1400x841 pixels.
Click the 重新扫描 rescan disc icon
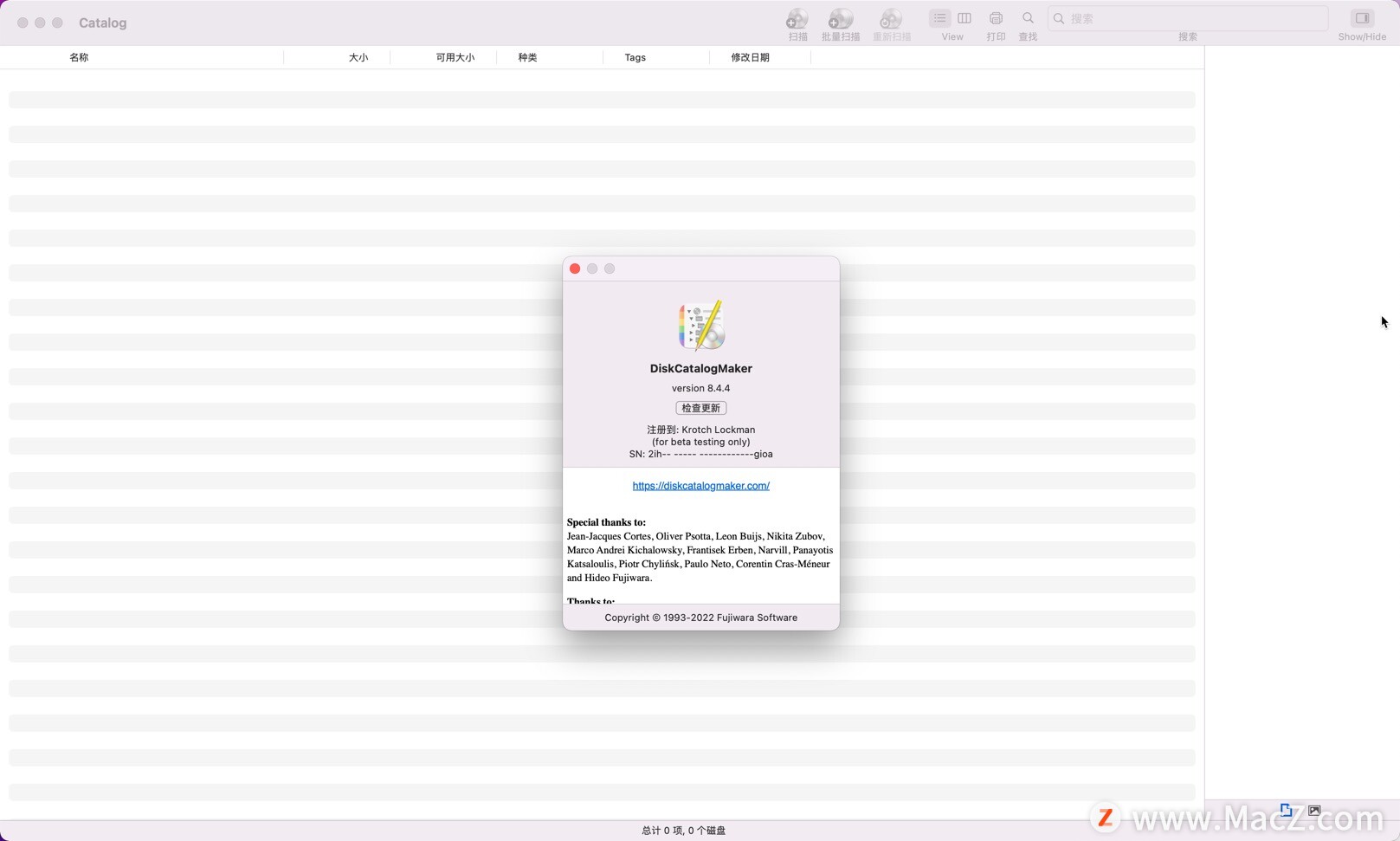891,19
